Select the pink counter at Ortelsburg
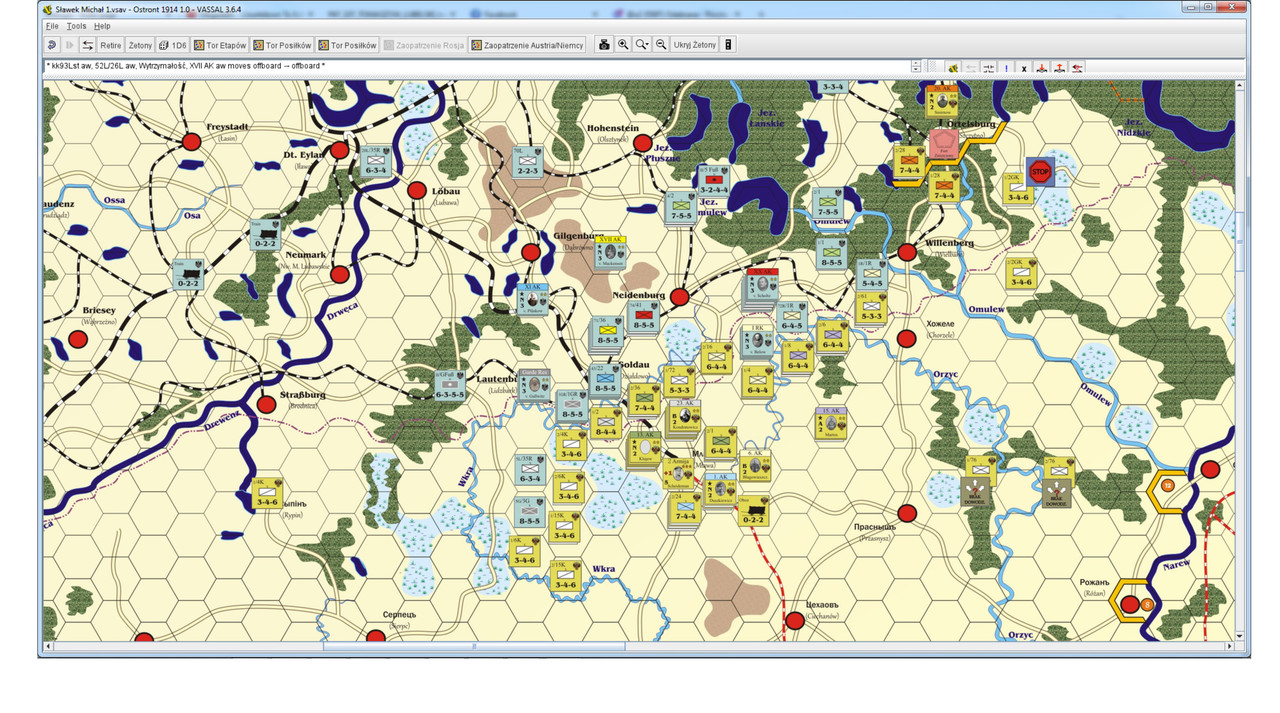This screenshot has height=713, width=1280. [x=943, y=143]
